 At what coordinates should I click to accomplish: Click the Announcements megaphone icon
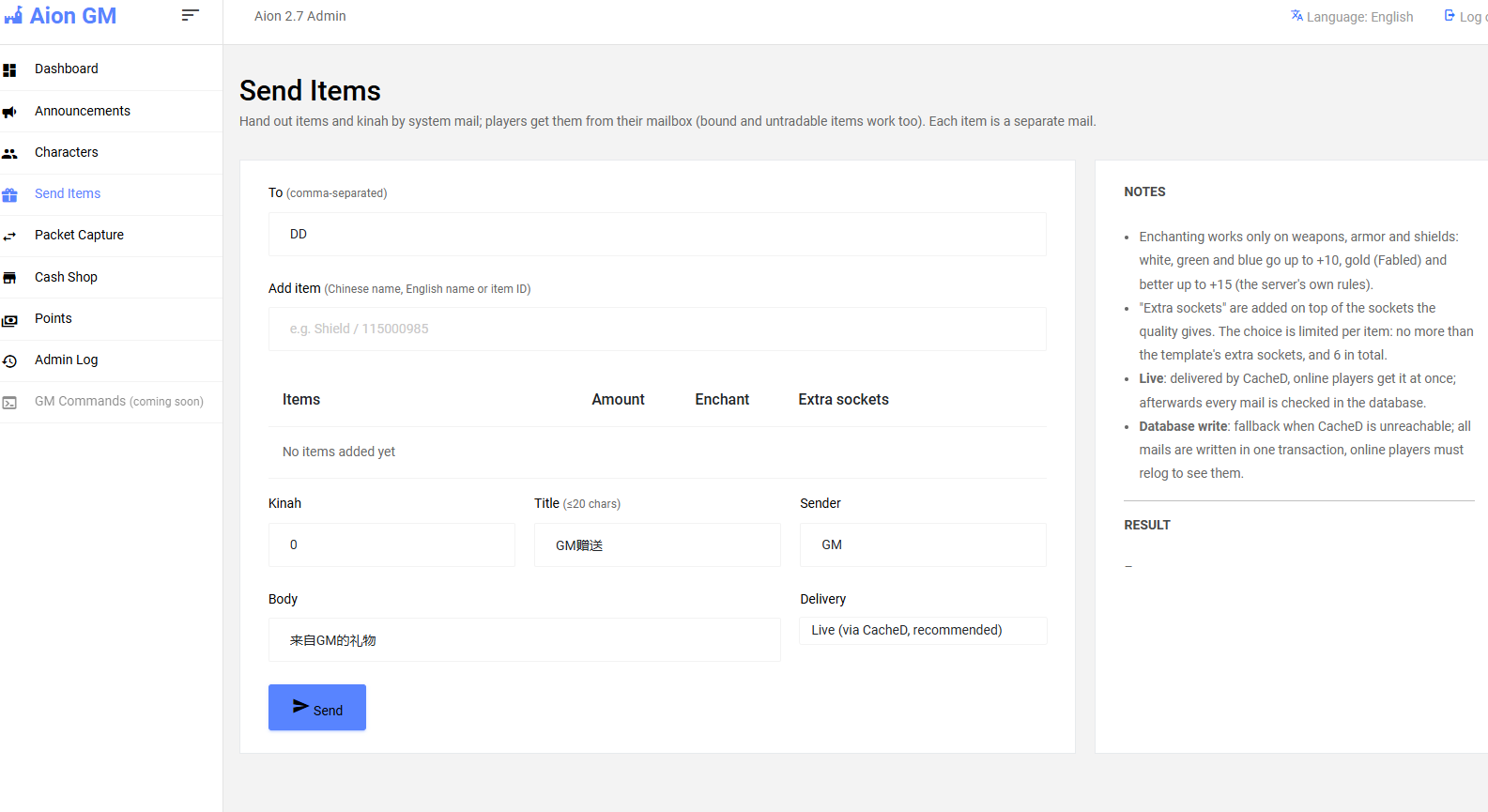9,112
